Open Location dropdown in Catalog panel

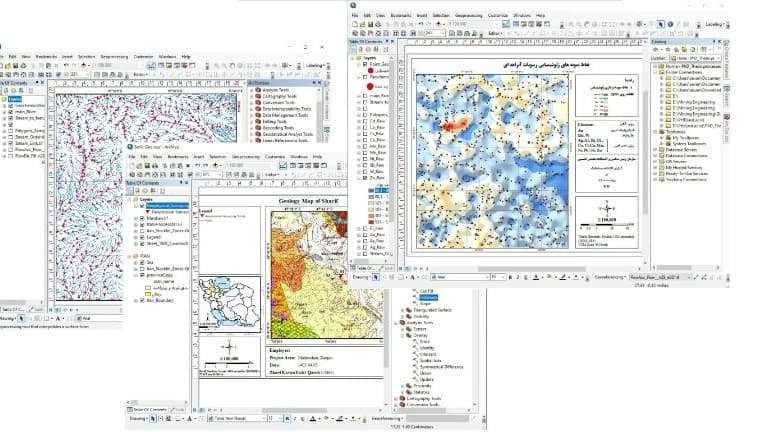click(694, 58)
